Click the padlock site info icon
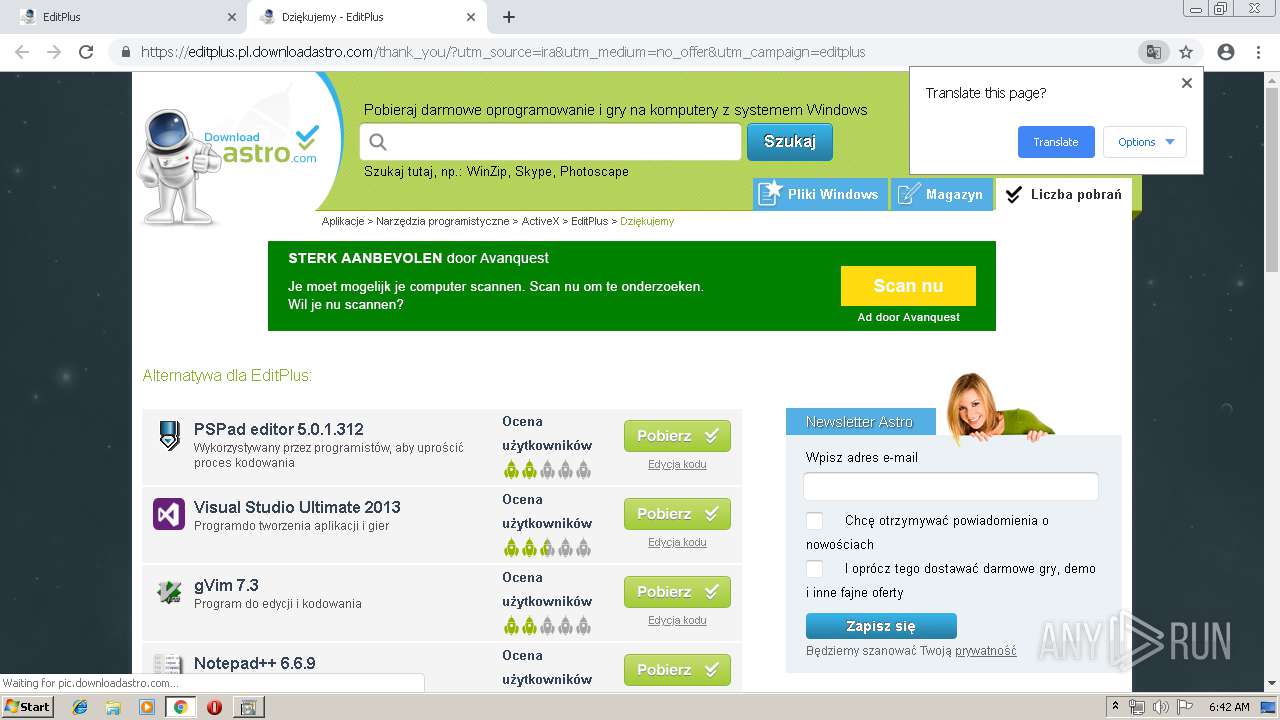The height and width of the screenshot is (720, 1280). pyautogui.click(x=126, y=52)
